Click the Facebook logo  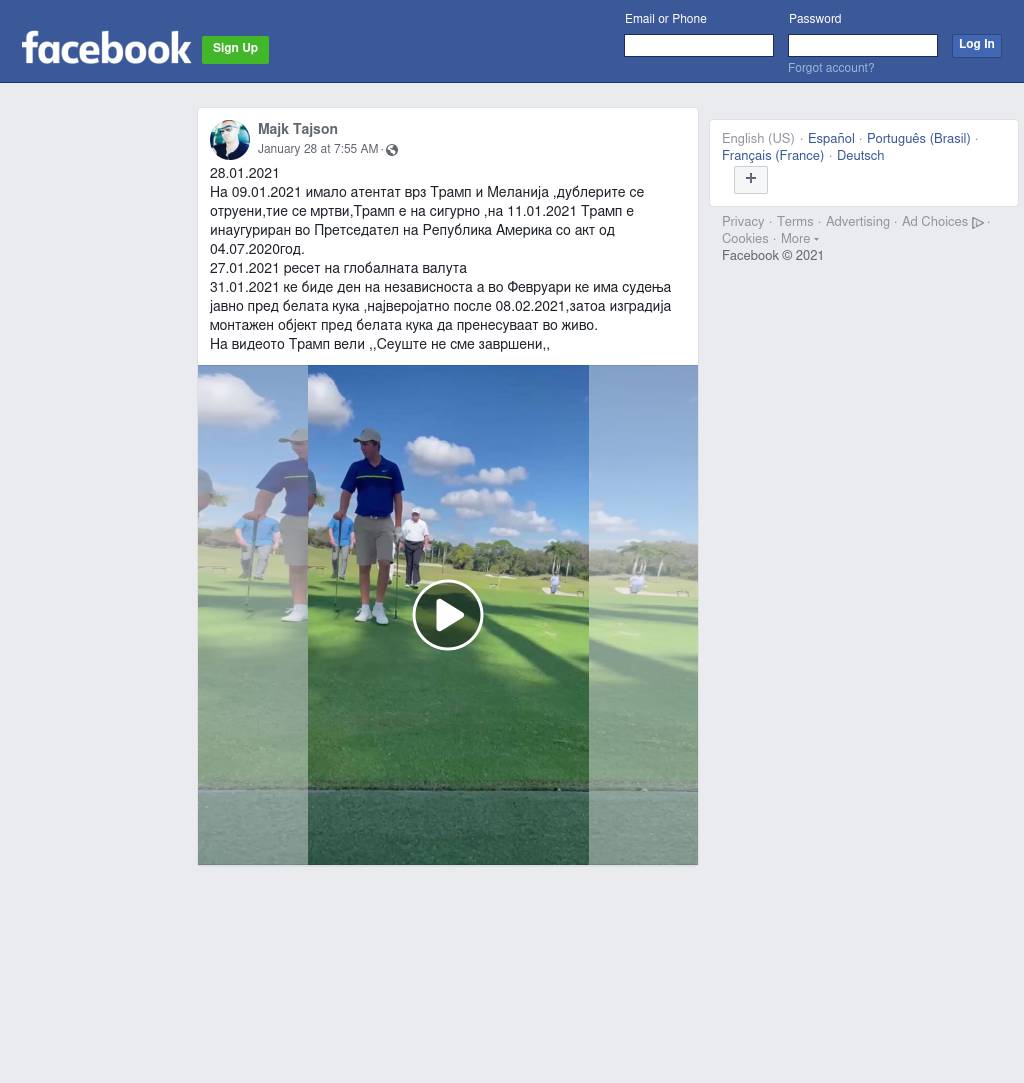(x=106, y=48)
